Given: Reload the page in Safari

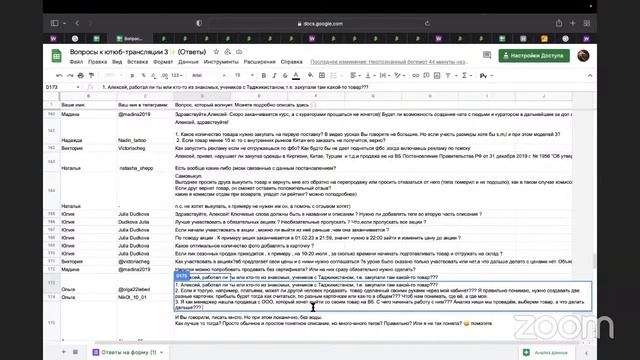Looking at the screenshot, I should (x=427, y=23).
